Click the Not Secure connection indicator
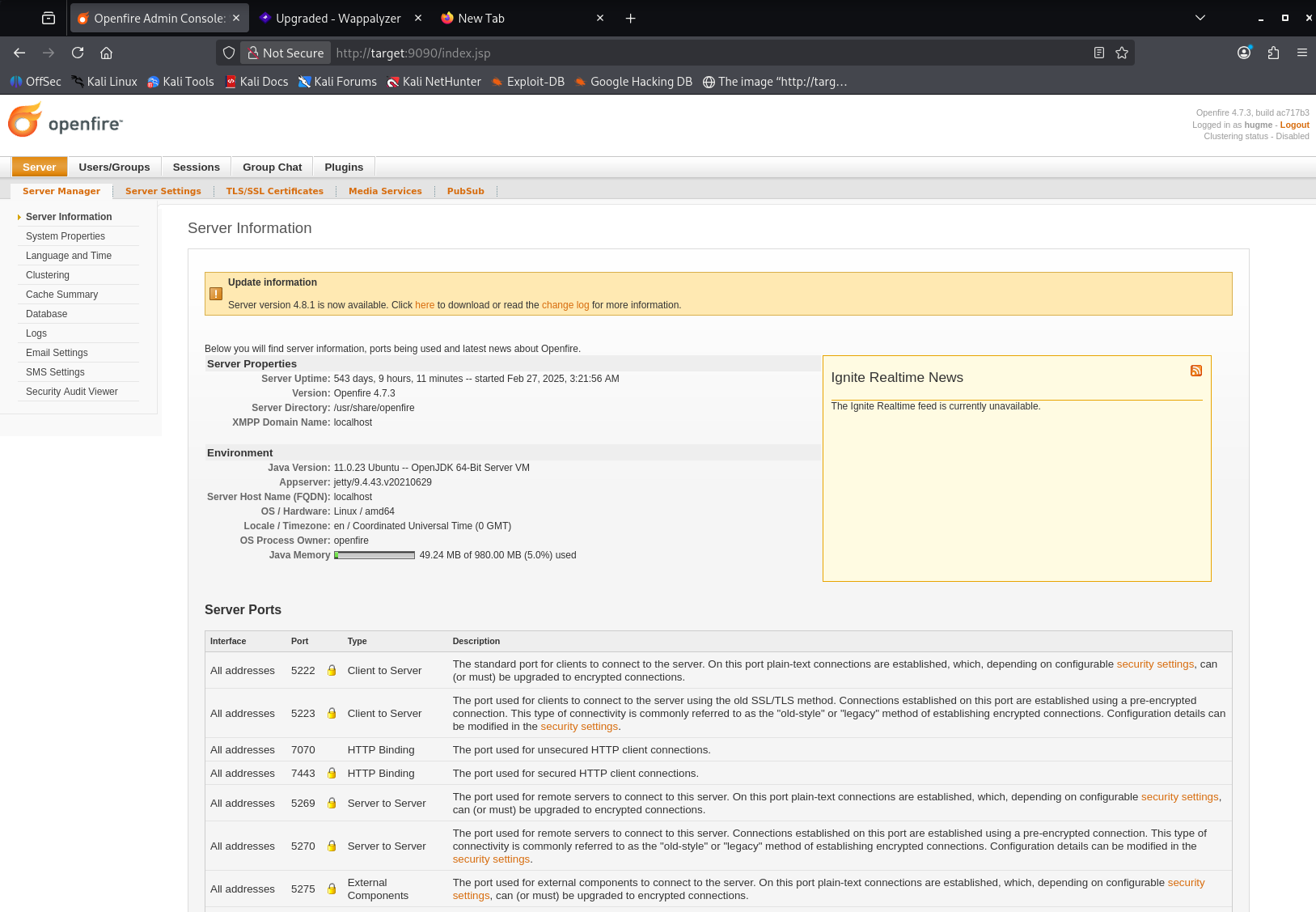The width and height of the screenshot is (1316, 912). (x=286, y=53)
